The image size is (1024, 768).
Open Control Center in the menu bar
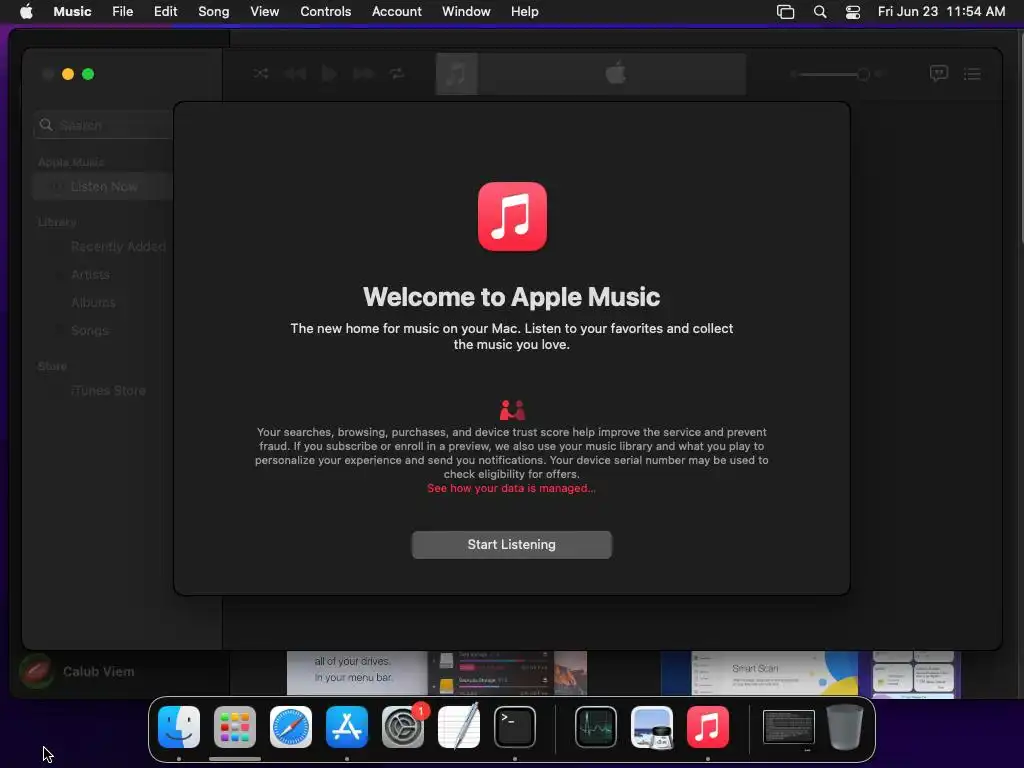pyautogui.click(x=853, y=11)
